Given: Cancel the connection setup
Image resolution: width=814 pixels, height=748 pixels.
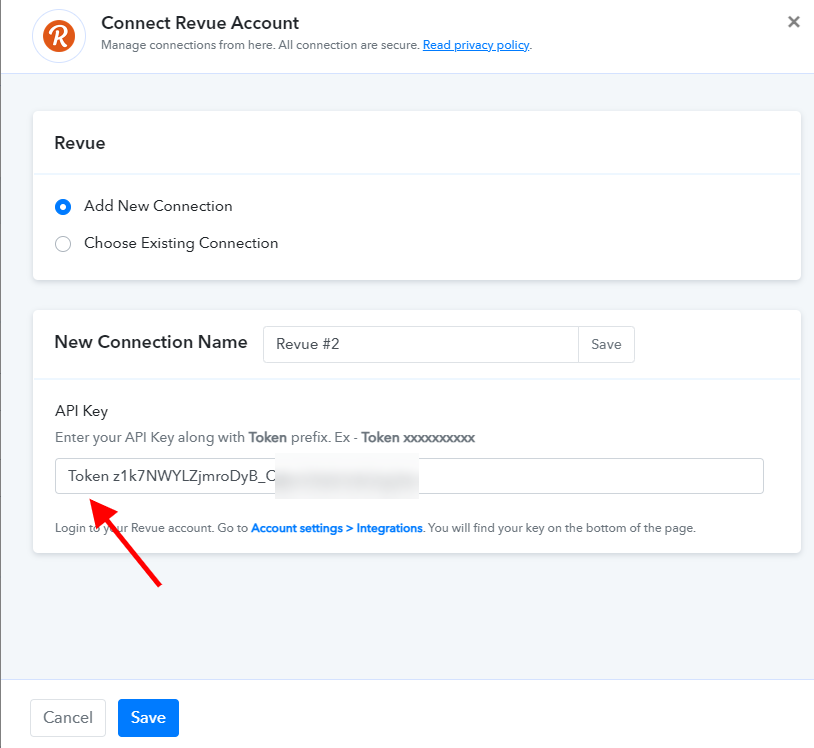Looking at the screenshot, I should (68, 717).
